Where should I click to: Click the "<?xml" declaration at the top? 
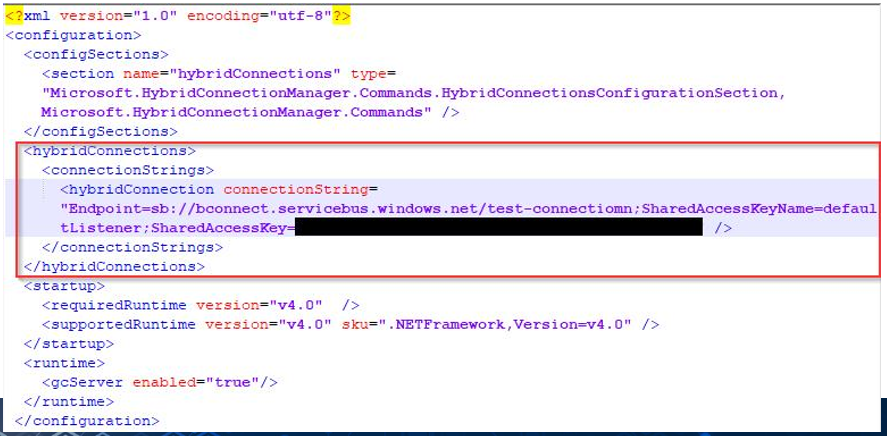(x=28, y=16)
